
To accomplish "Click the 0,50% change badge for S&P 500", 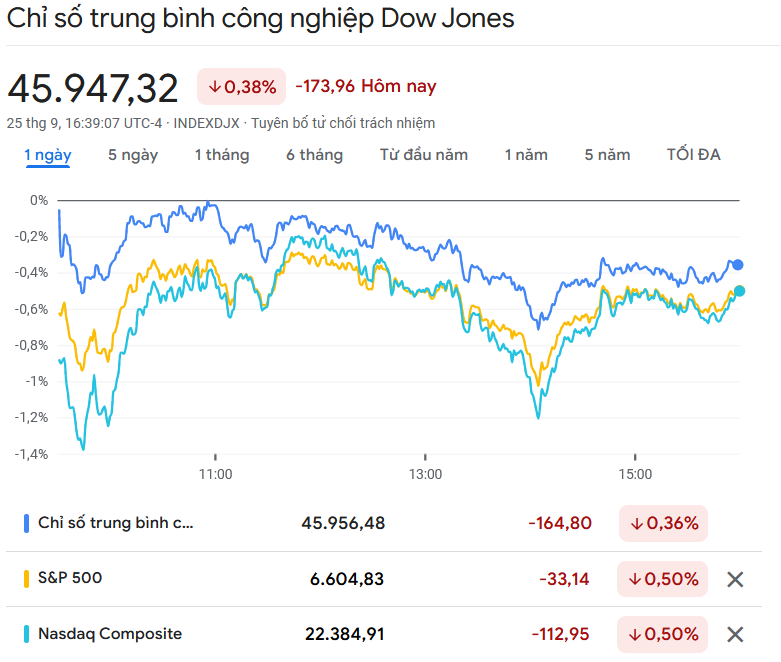I will [x=663, y=579].
